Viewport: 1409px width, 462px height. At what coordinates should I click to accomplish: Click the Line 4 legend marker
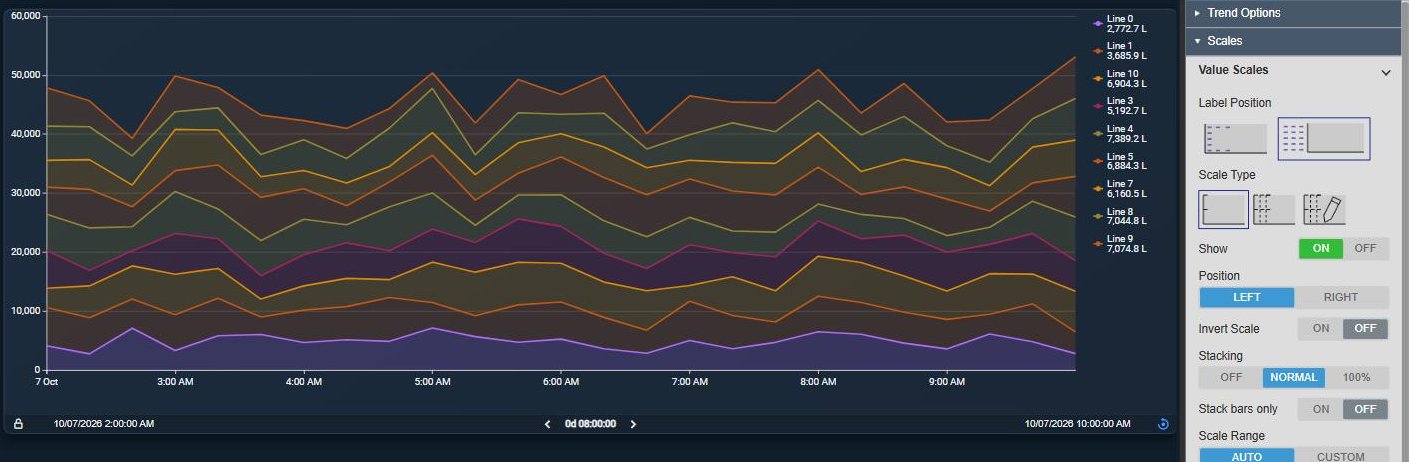click(1099, 133)
